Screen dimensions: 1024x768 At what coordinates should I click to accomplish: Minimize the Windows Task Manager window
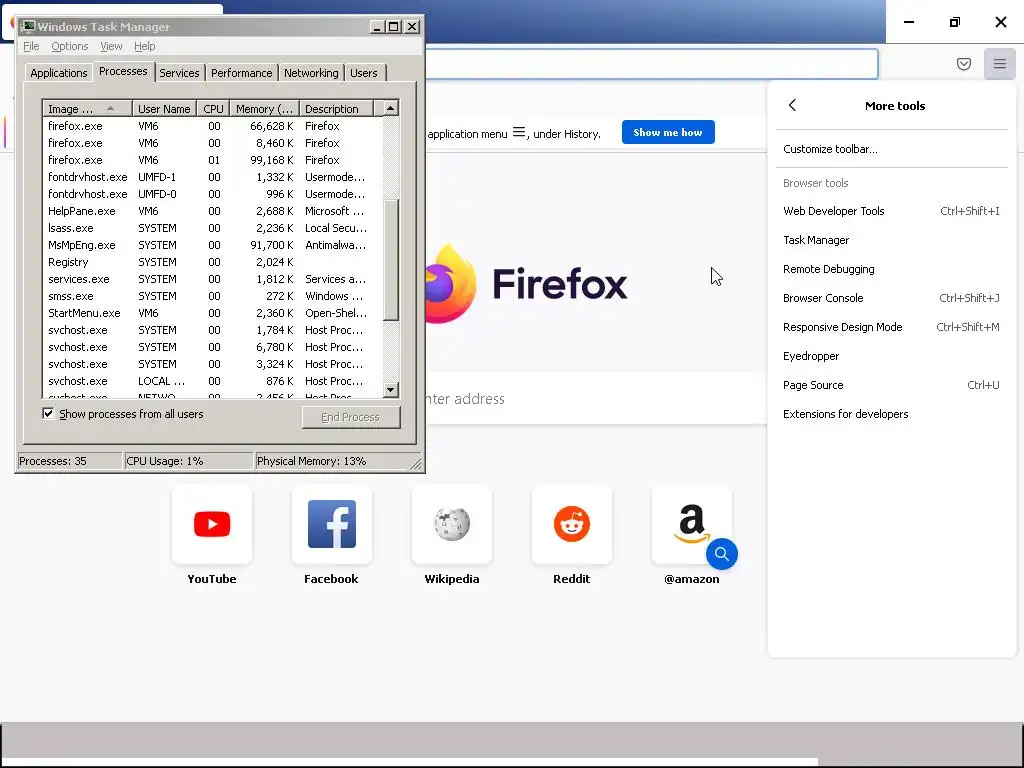pos(377,27)
